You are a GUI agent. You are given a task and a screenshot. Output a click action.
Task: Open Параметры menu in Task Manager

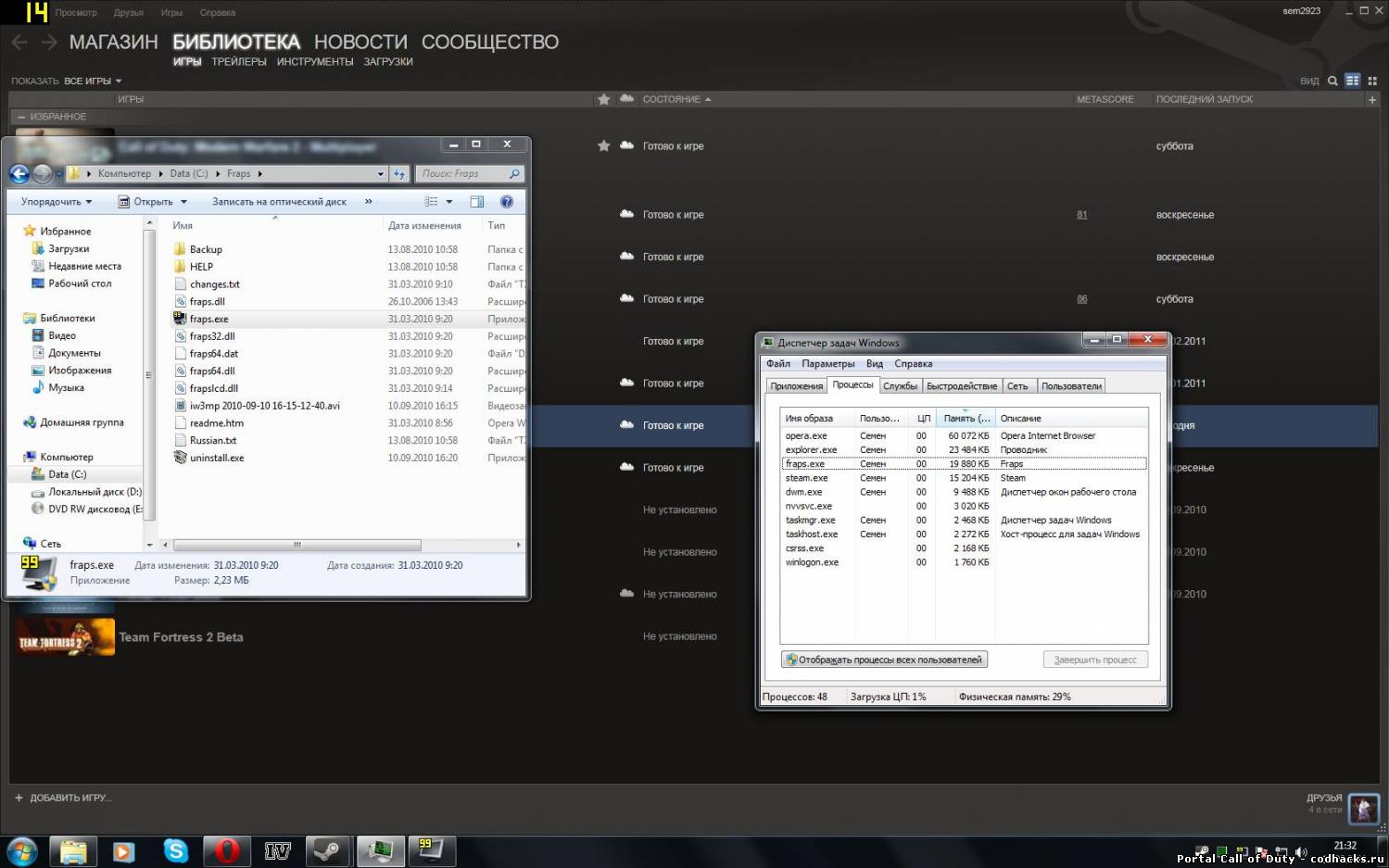(x=828, y=364)
